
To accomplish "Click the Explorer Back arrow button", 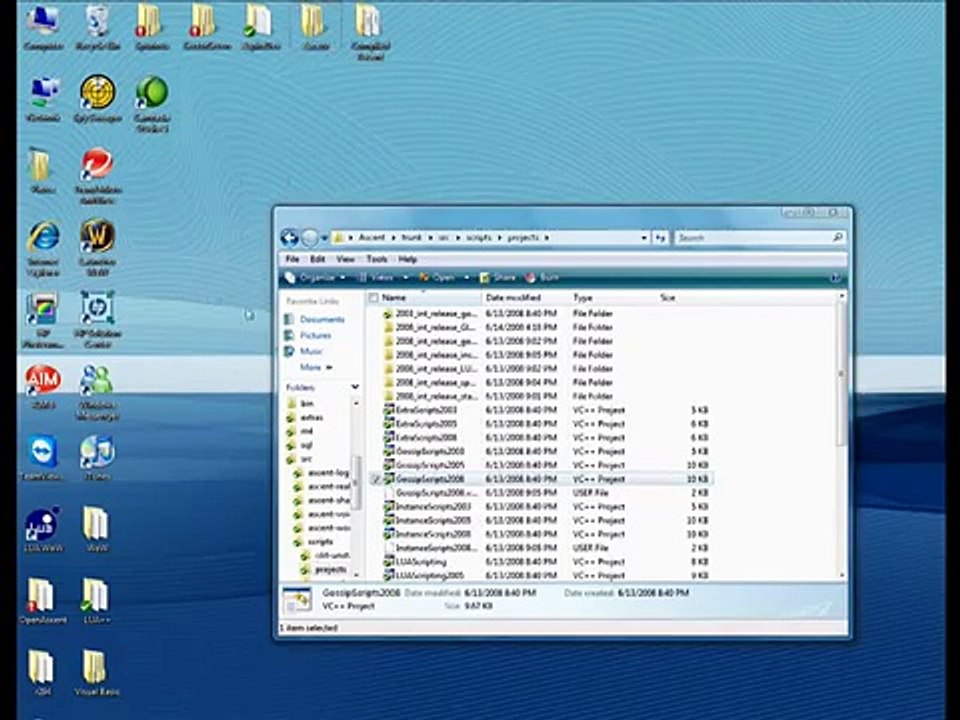I will (289, 238).
